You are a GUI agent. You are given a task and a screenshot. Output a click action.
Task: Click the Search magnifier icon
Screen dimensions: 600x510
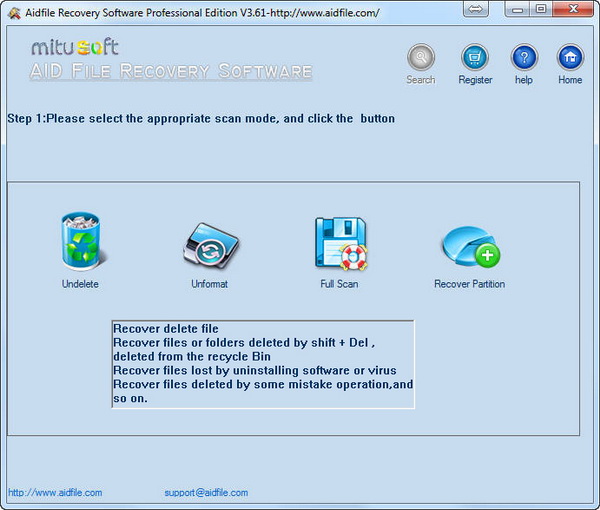pos(421,57)
